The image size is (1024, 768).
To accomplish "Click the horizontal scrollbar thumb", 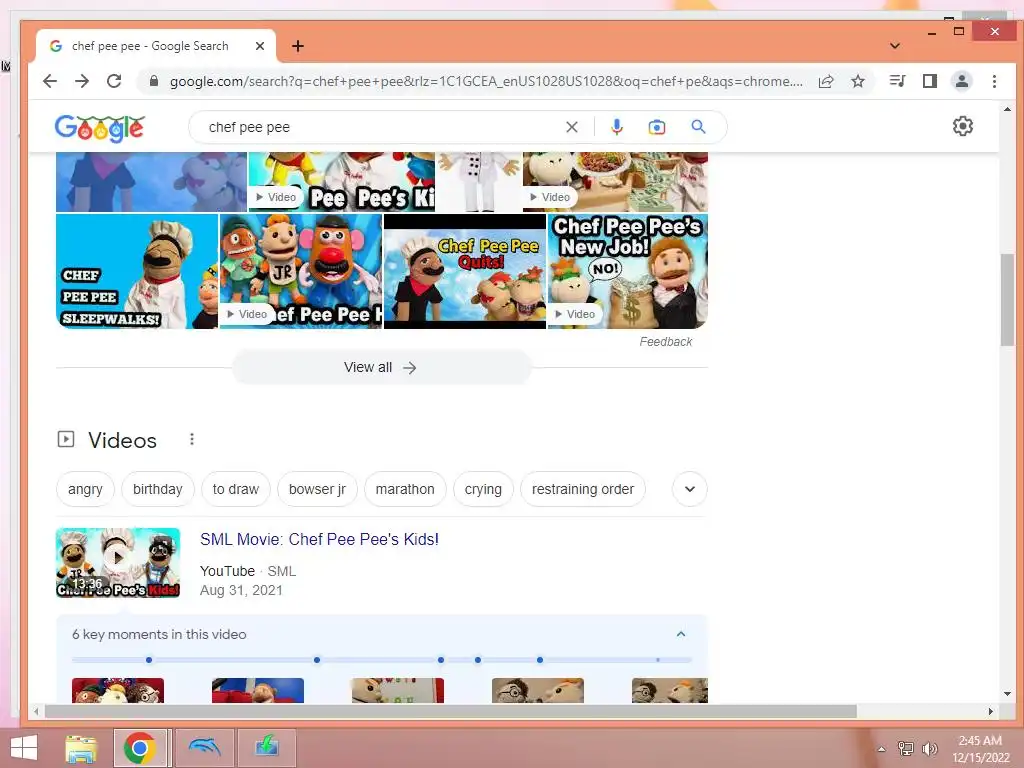I will tap(451, 711).
